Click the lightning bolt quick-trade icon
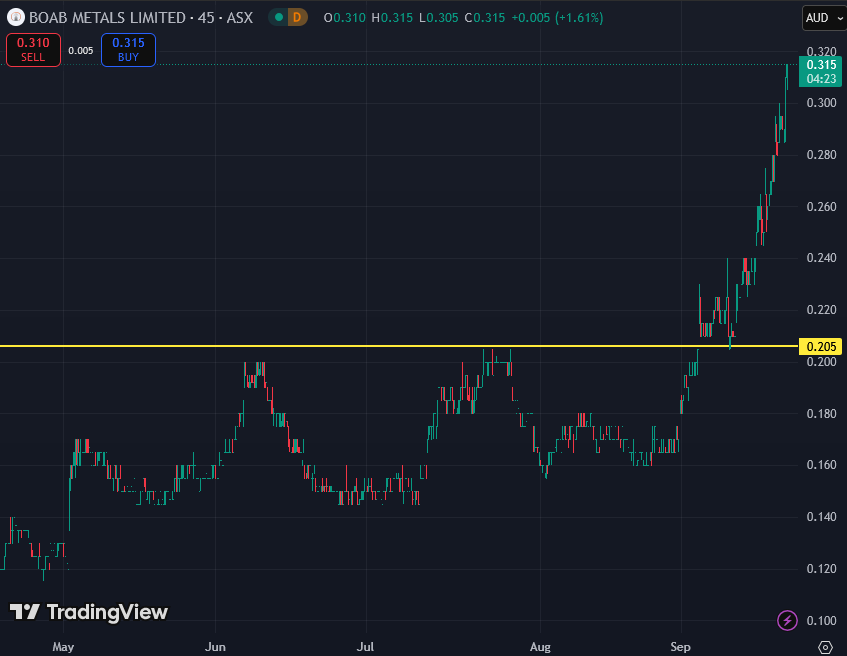Screen dimensions: 847x656 point(789,620)
